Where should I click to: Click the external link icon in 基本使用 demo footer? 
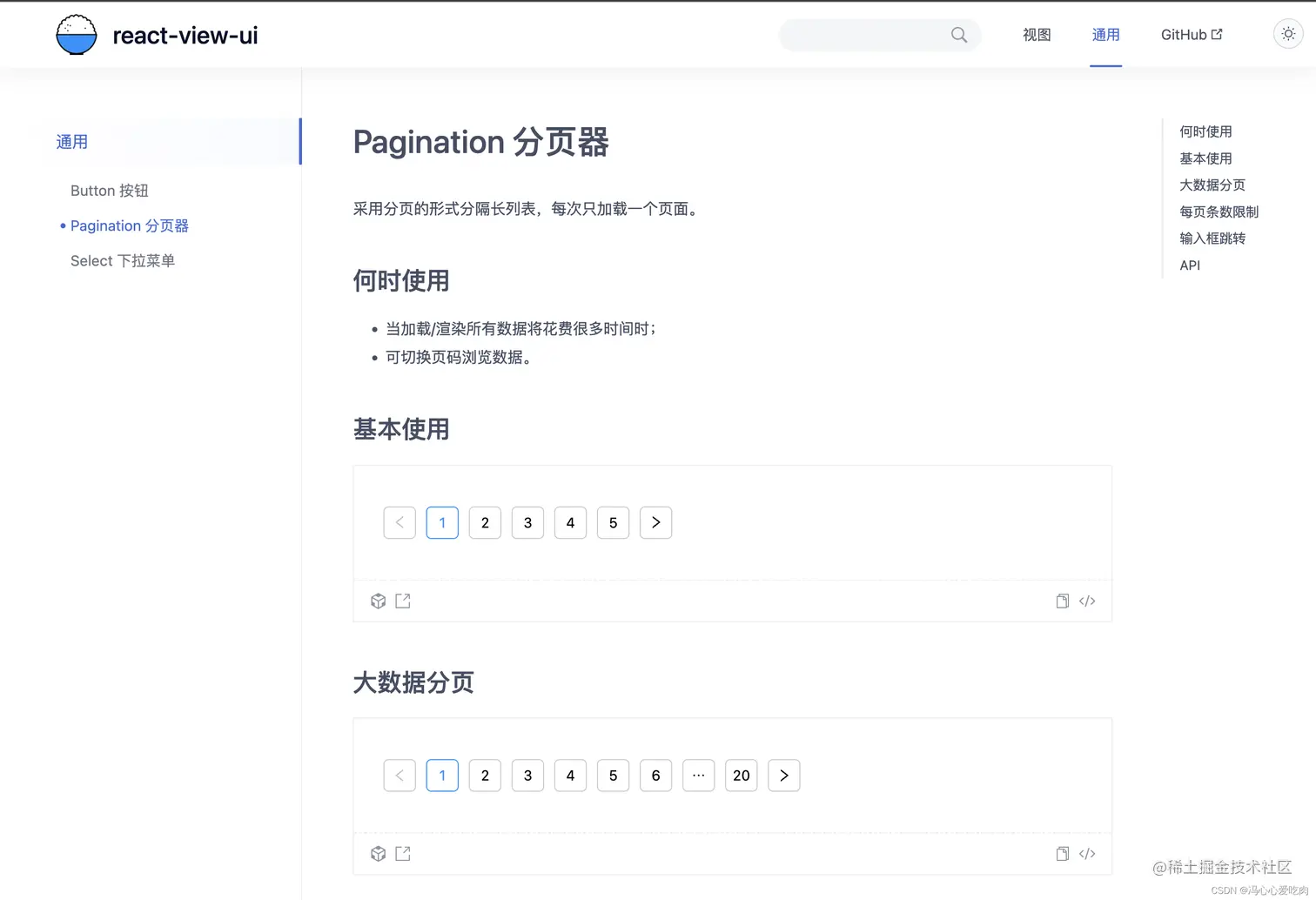(402, 601)
